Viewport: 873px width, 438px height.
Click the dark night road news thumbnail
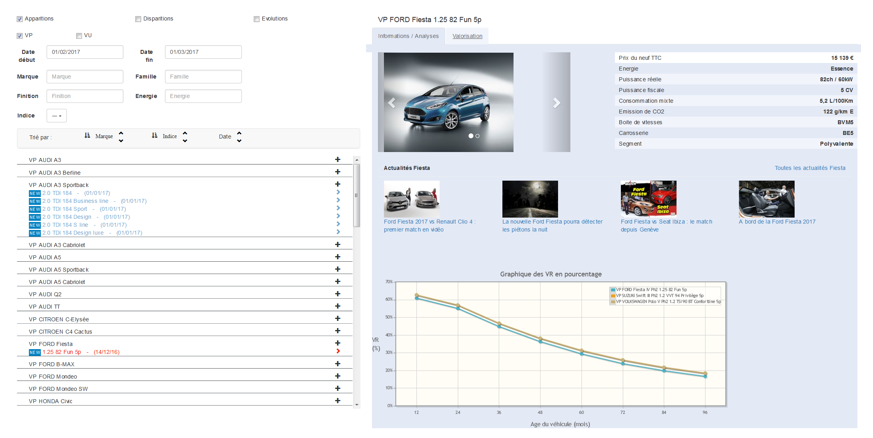point(530,199)
